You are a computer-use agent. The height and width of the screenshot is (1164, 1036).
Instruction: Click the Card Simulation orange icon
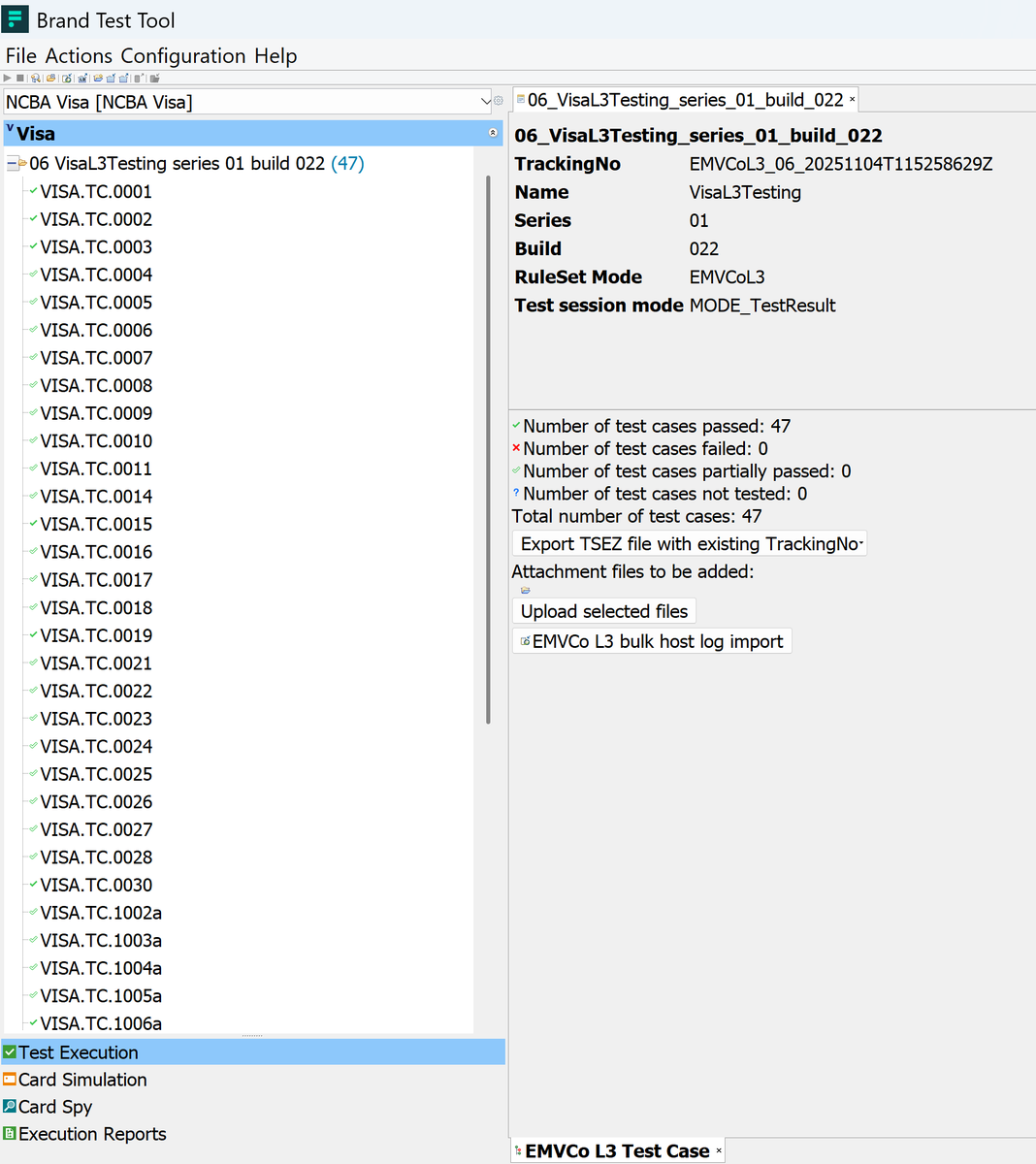[10, 1079]
